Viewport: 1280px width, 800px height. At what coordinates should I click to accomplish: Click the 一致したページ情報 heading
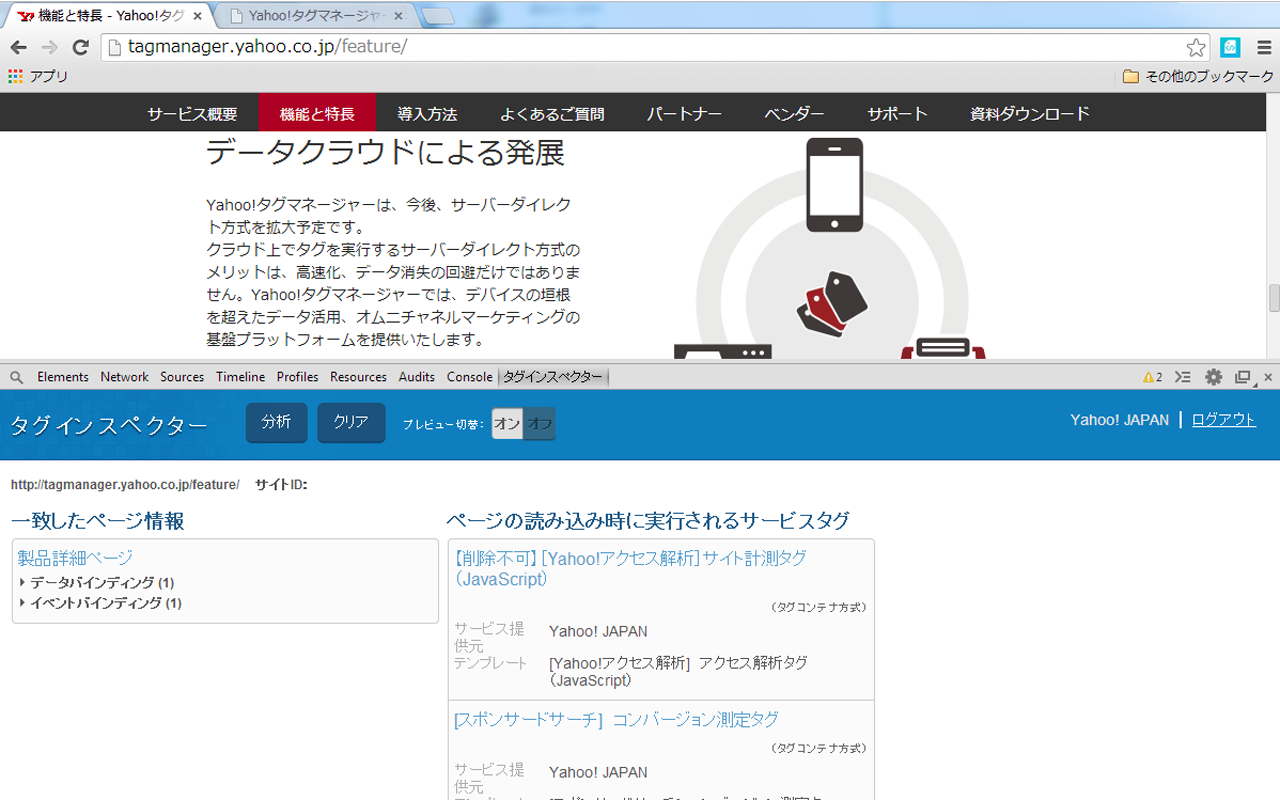pyautogui.click(x=98, y=521)
